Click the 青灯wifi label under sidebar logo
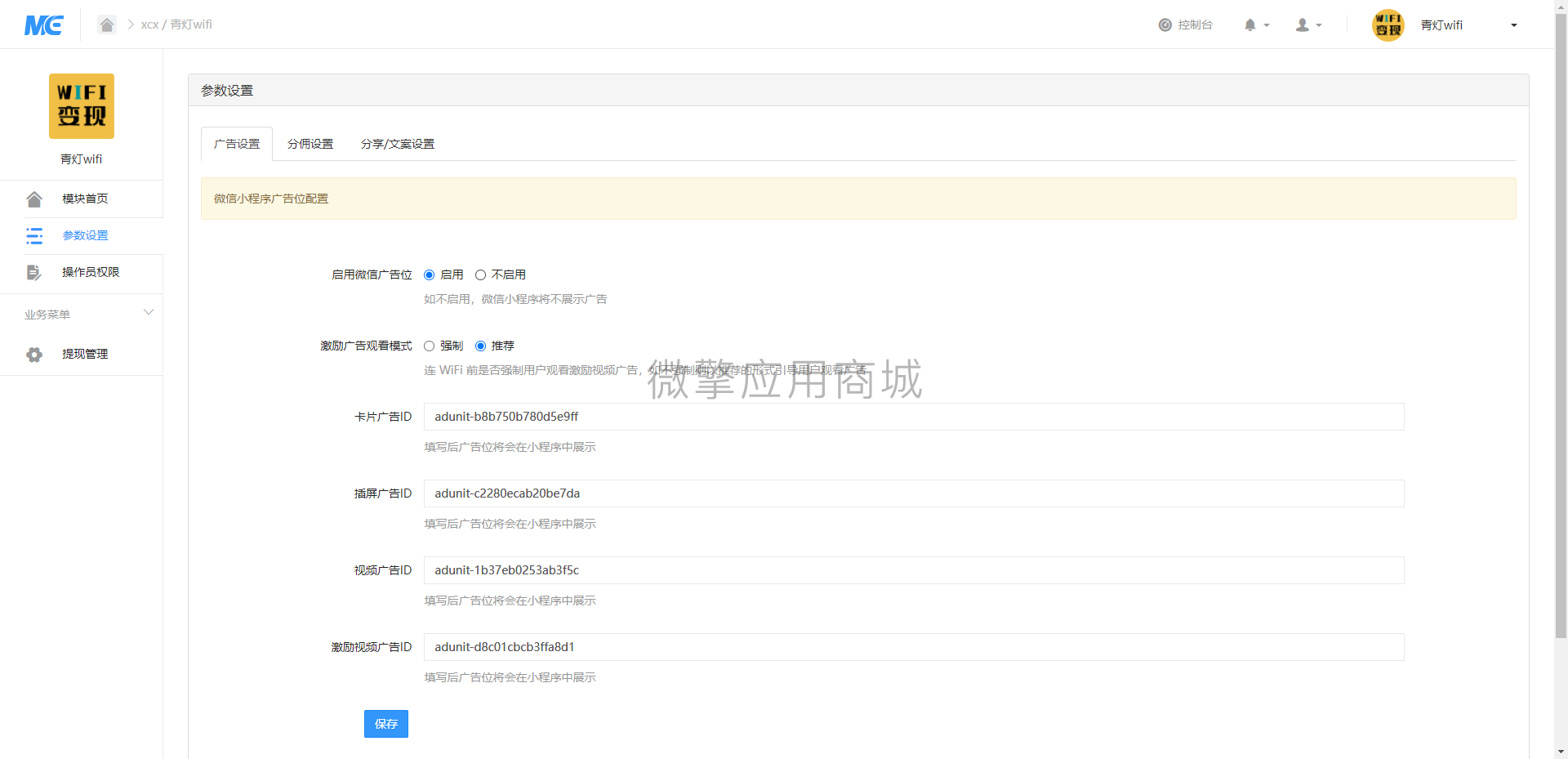Screen dimensions: 1568x759 coord(82,159)
